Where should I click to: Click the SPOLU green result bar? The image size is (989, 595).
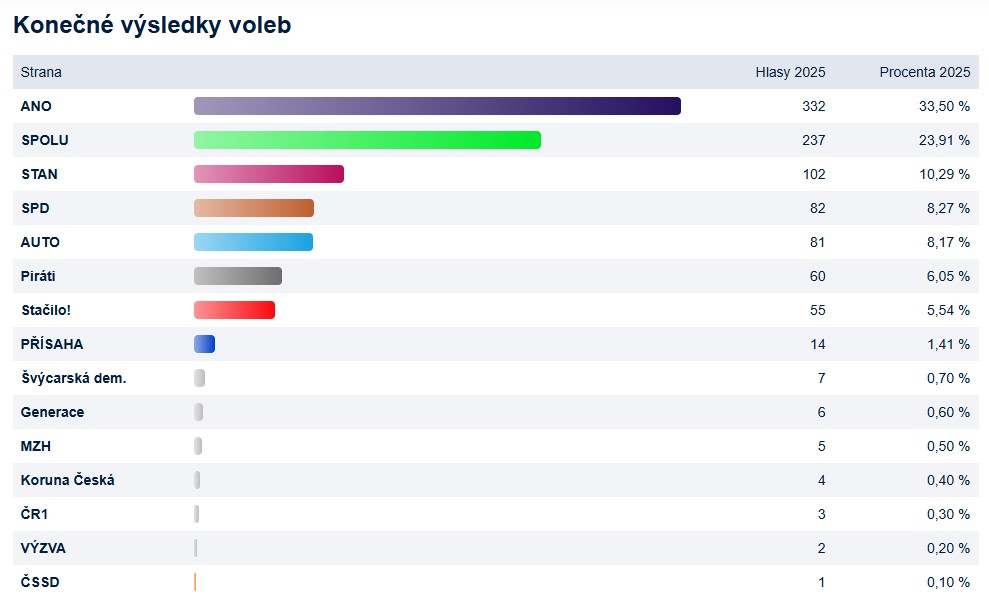coord(367,140)
